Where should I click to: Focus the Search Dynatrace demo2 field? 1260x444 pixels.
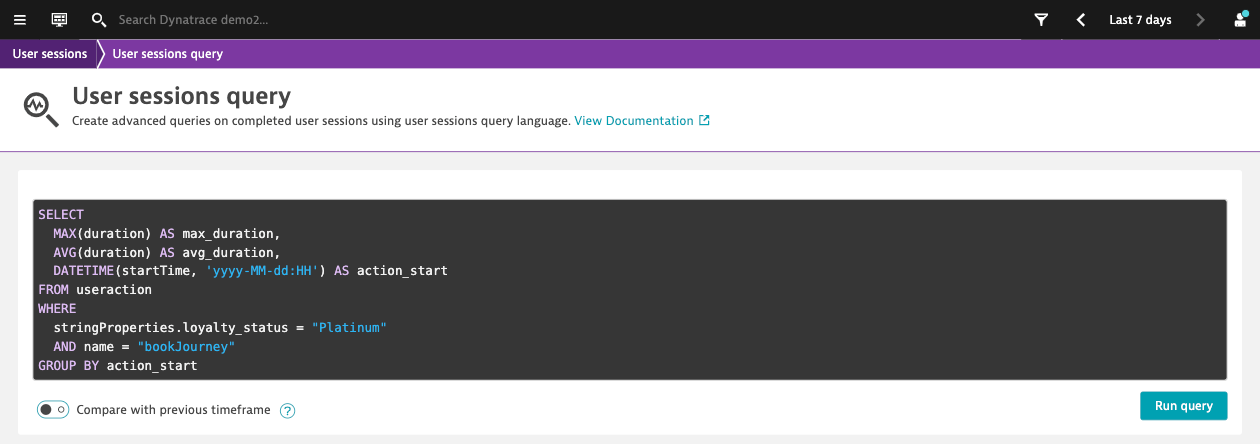pyautogui.click(x=193, y=20)
